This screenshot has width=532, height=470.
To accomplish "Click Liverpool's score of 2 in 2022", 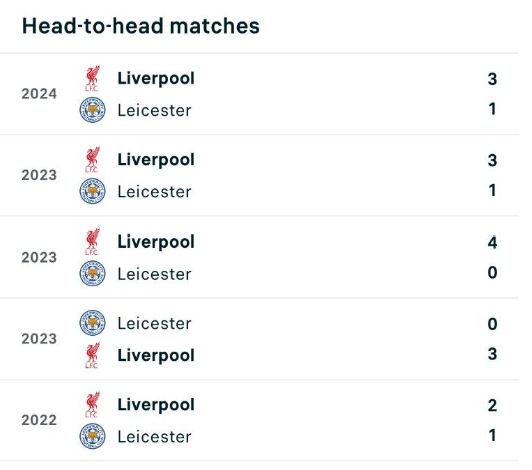I will point(492,405).
